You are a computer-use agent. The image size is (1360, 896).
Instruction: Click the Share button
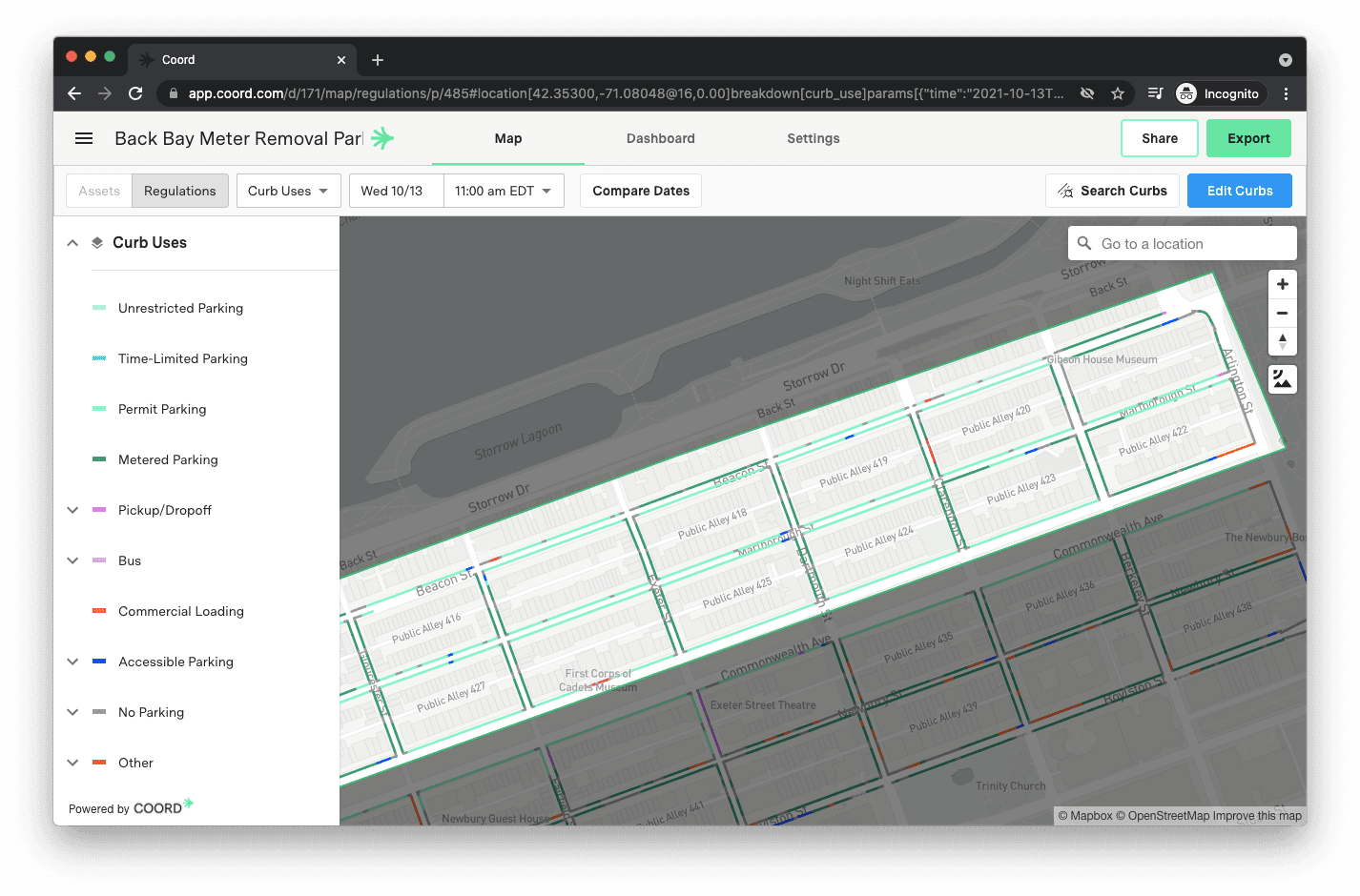coord(1160,138)
